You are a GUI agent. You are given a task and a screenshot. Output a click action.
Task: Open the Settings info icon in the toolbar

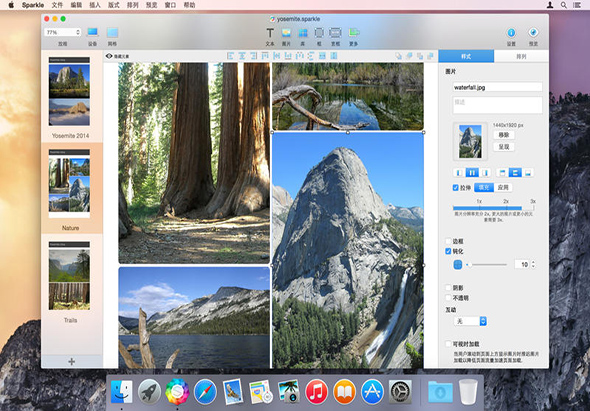click(x=511, y=33)
